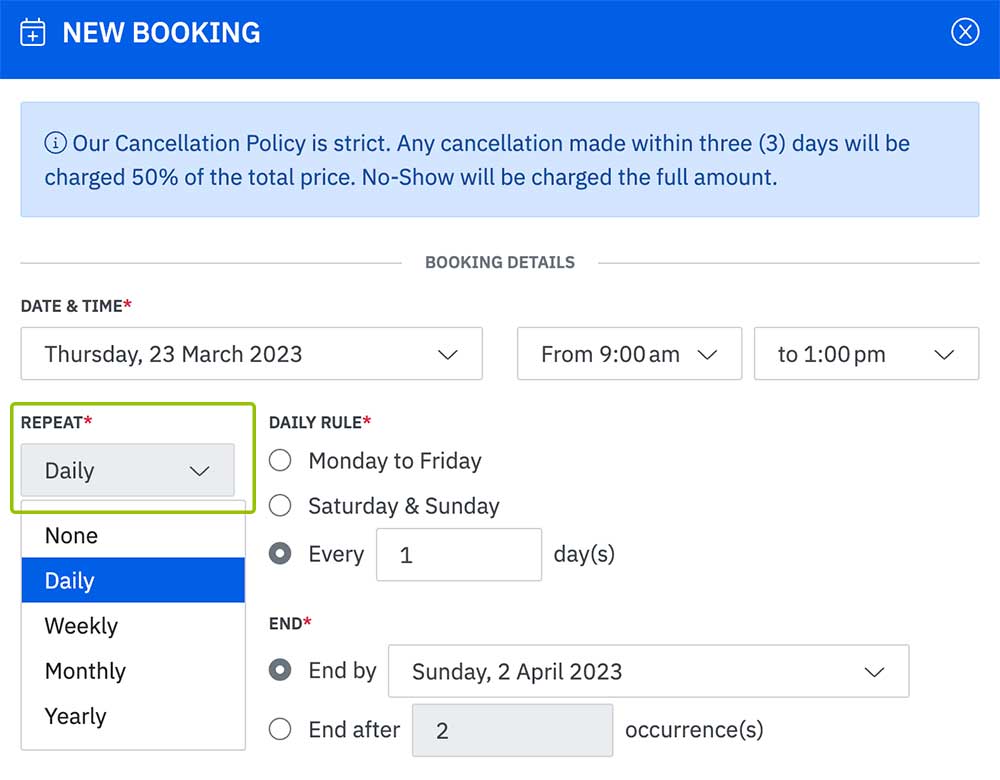Choose None from the repeat list
The image size is (1000, 780).
tap(133, 535)
